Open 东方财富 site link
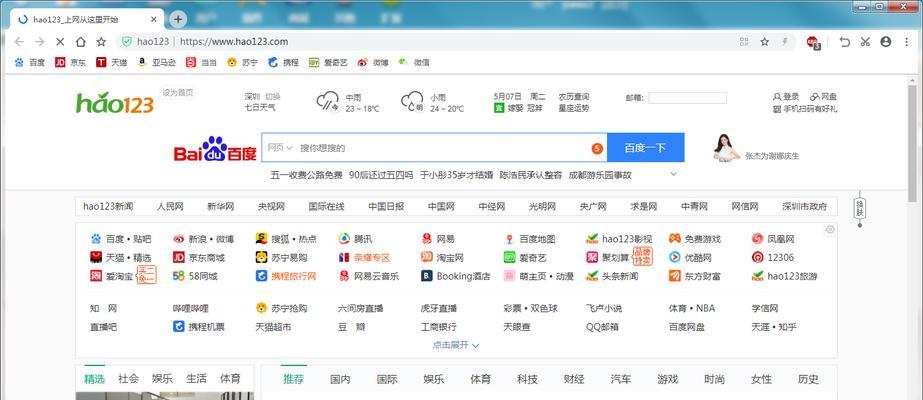Screen dimensions: 923x400 point(695,276)
